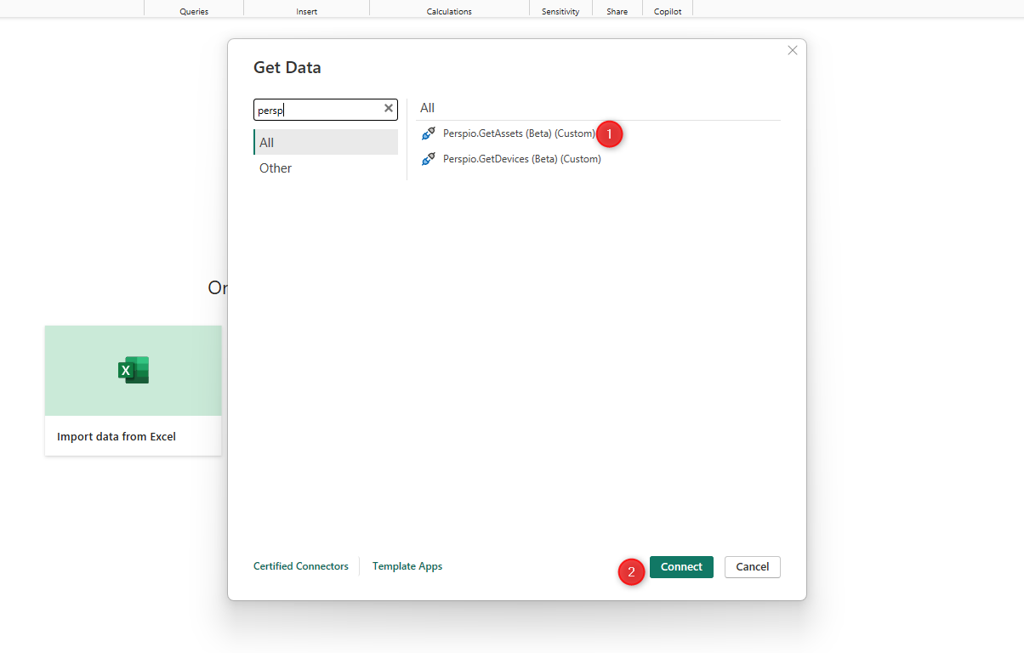This screenshot has height=653, width=1024.
Task: Click the Copilot ribbon group label
Action: click(x=667, y=12)
